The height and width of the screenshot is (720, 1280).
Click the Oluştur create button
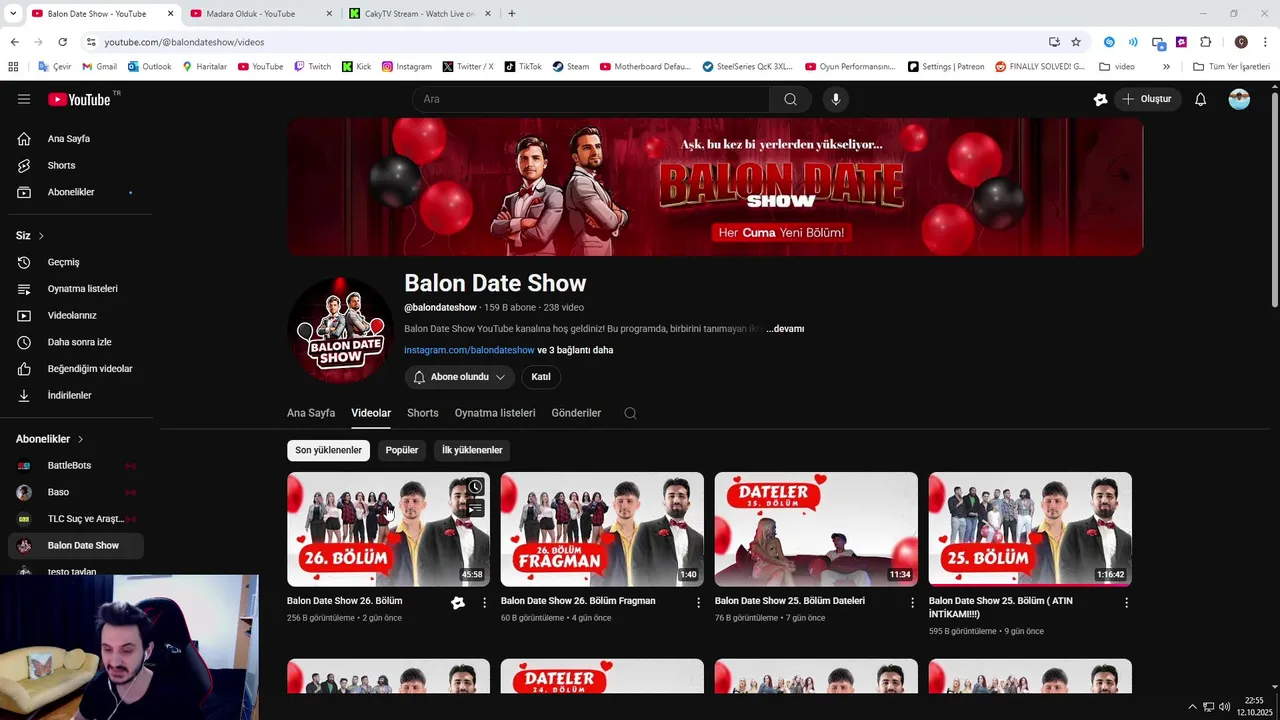coord(1148,99)
